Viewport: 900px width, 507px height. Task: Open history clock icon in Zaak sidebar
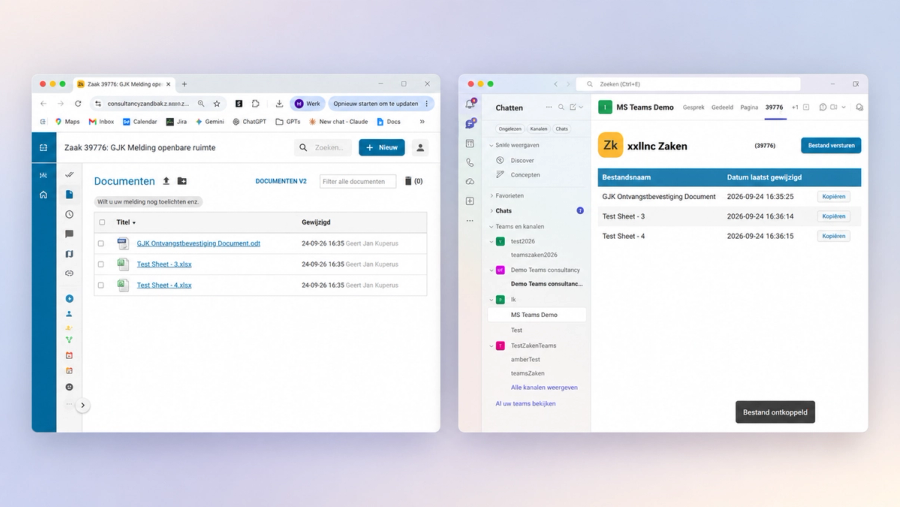coord(69,214)
